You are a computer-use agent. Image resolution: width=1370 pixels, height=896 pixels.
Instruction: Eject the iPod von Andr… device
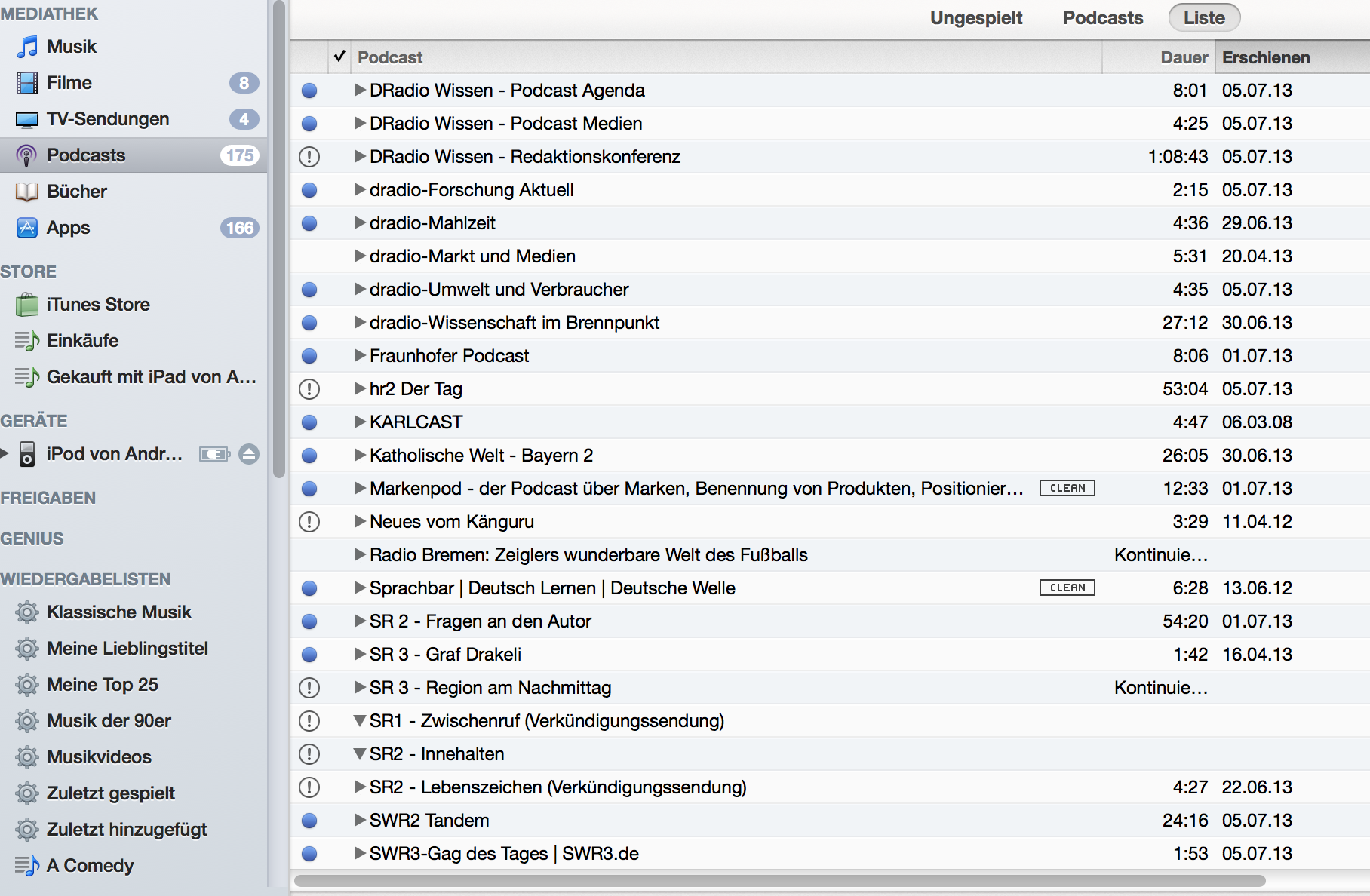pyautogui.click(x=249, y=454)
